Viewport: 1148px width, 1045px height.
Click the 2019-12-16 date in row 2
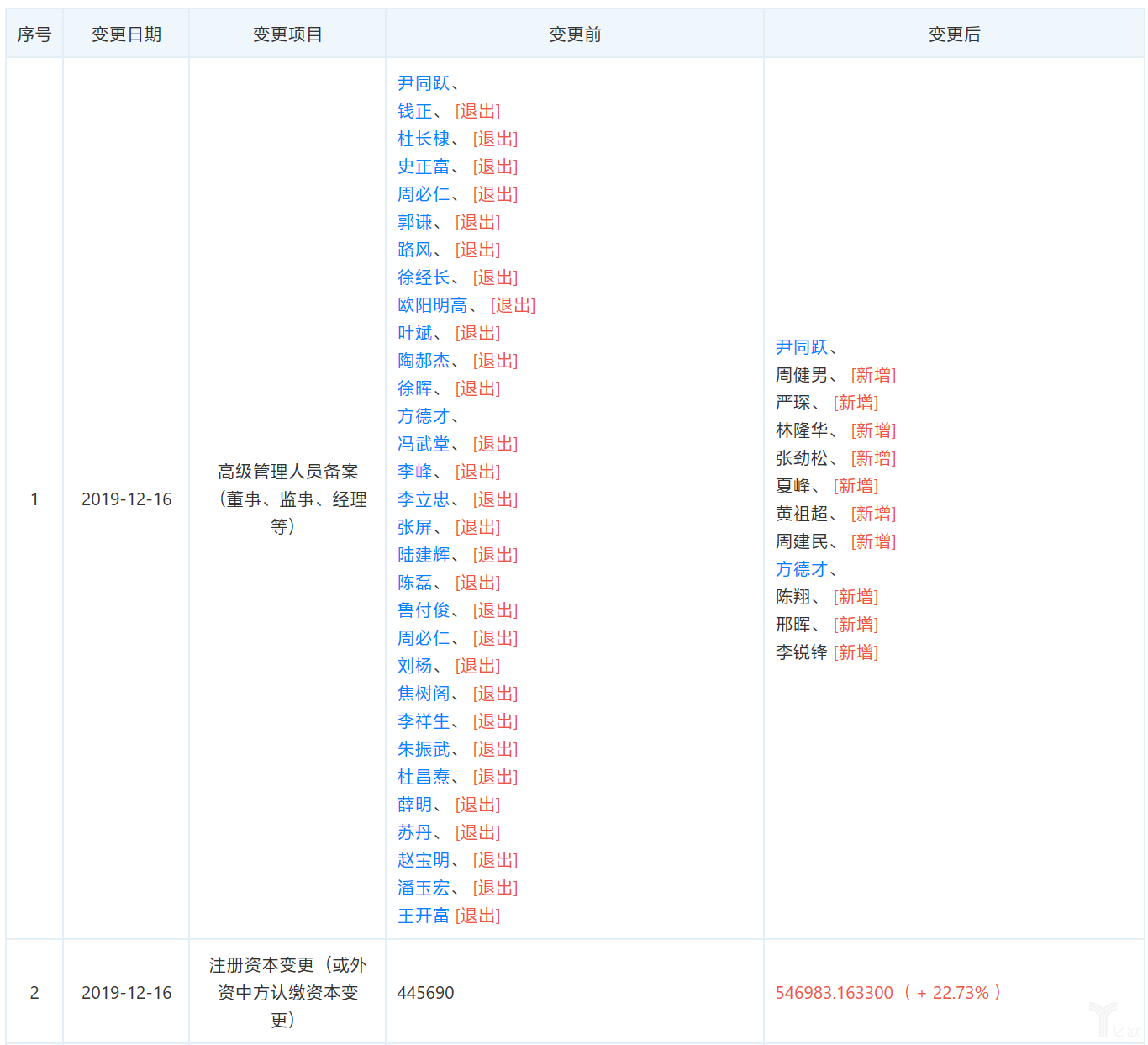(x=126, y=993)
